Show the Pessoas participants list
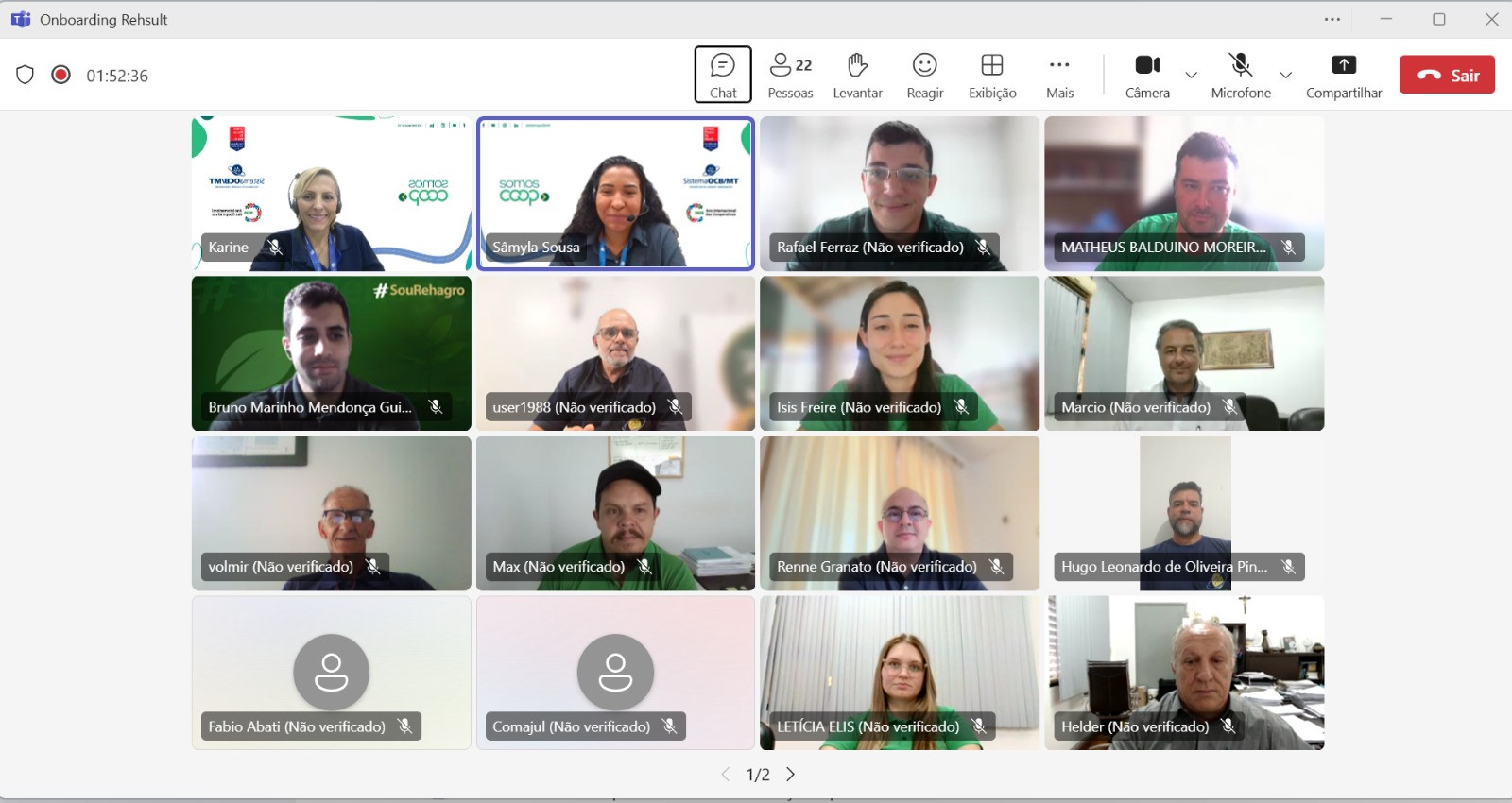 pyautogui.click(x=790, y=75)
